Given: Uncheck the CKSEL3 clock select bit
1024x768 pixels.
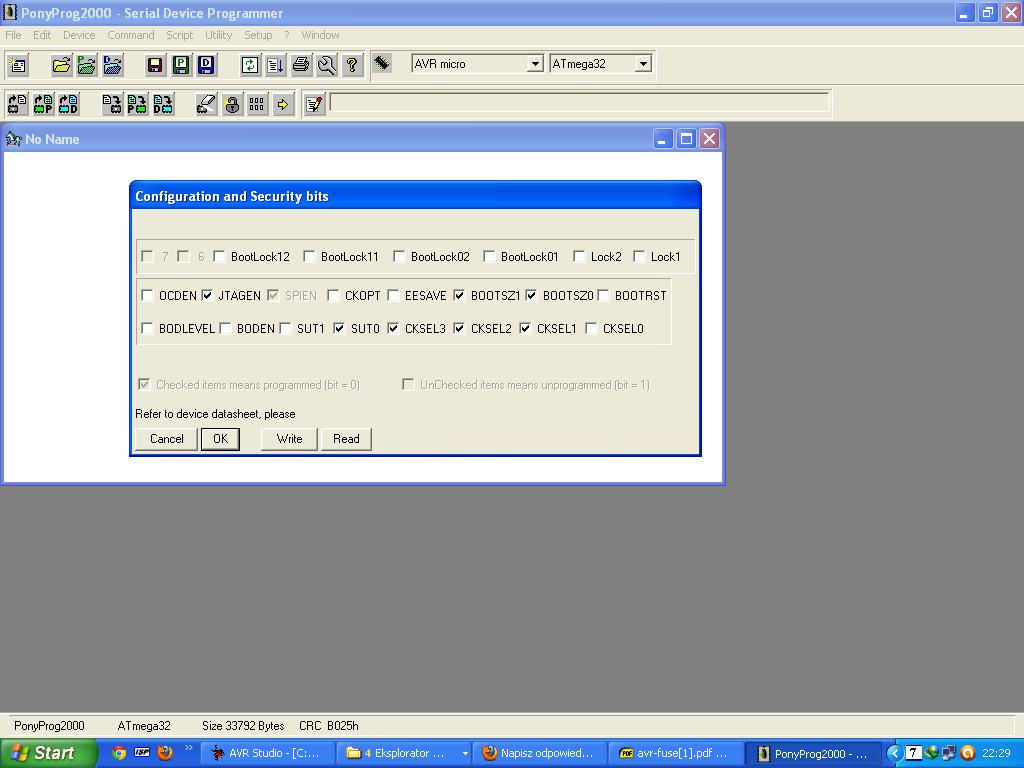Looking at the screenshot, I should click(393, 328).
